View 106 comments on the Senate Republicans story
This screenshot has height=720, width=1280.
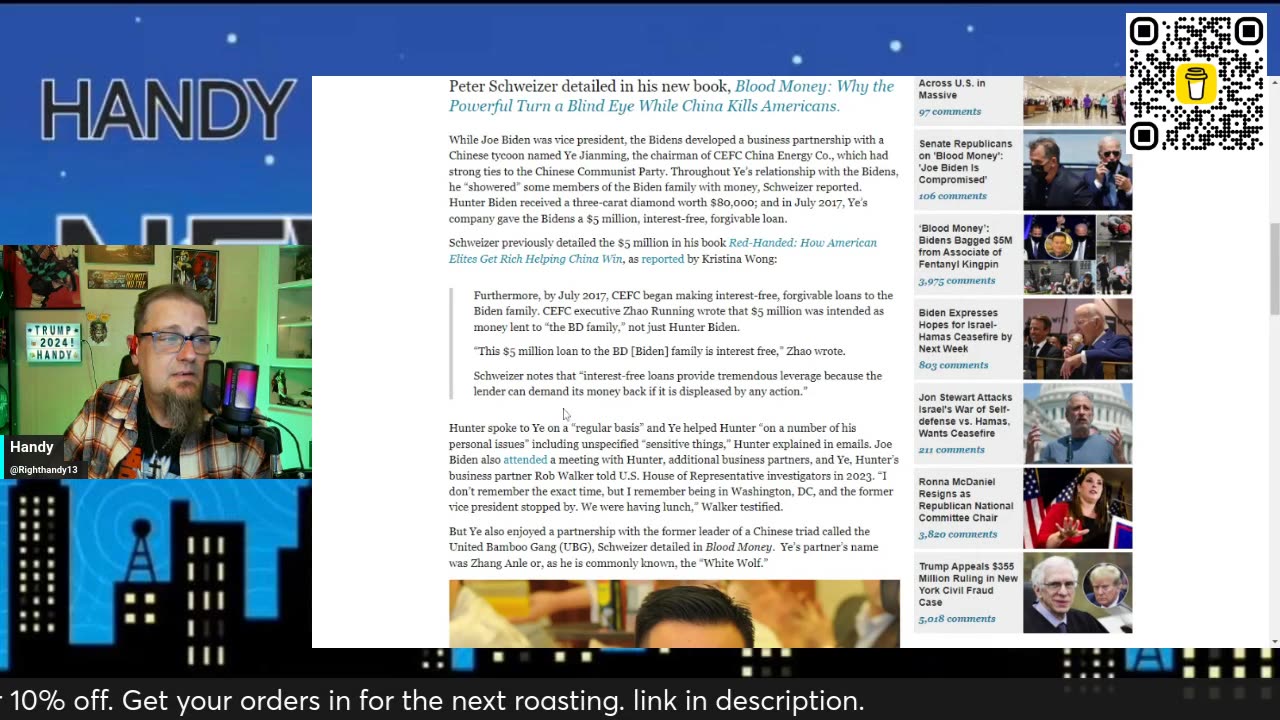coord(952,196)
